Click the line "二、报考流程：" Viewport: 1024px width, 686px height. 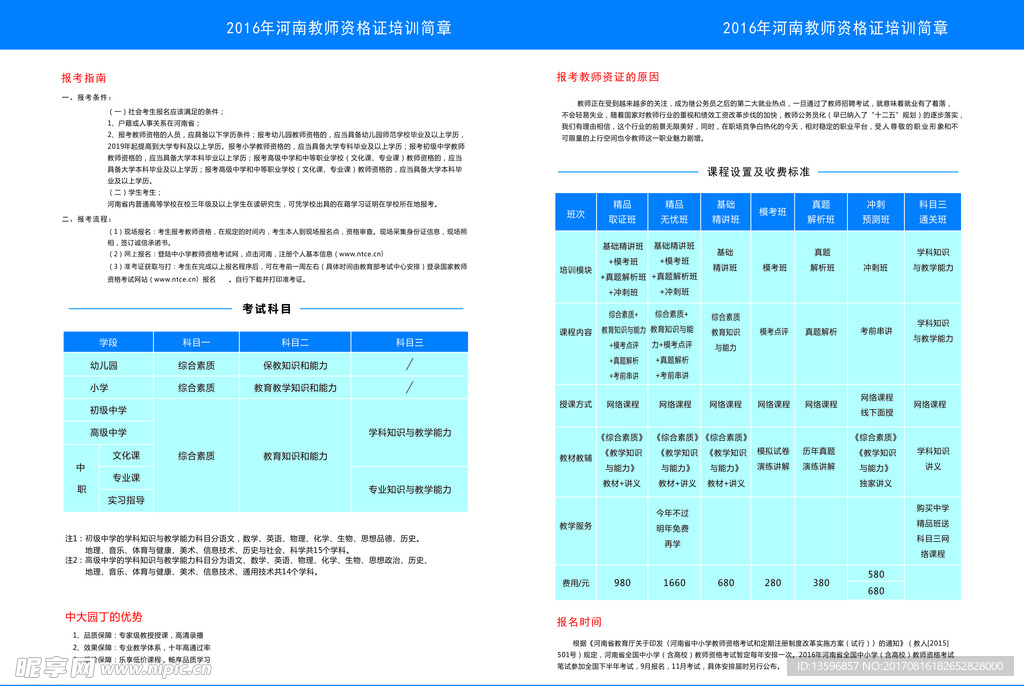[87, 219]
